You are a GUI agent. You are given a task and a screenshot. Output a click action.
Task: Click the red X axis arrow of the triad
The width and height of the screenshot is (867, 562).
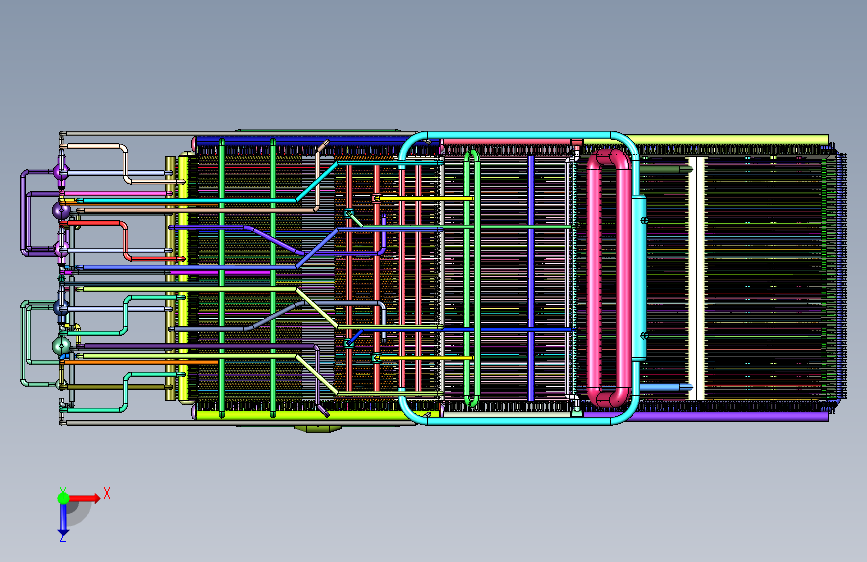tap(84, 498)
